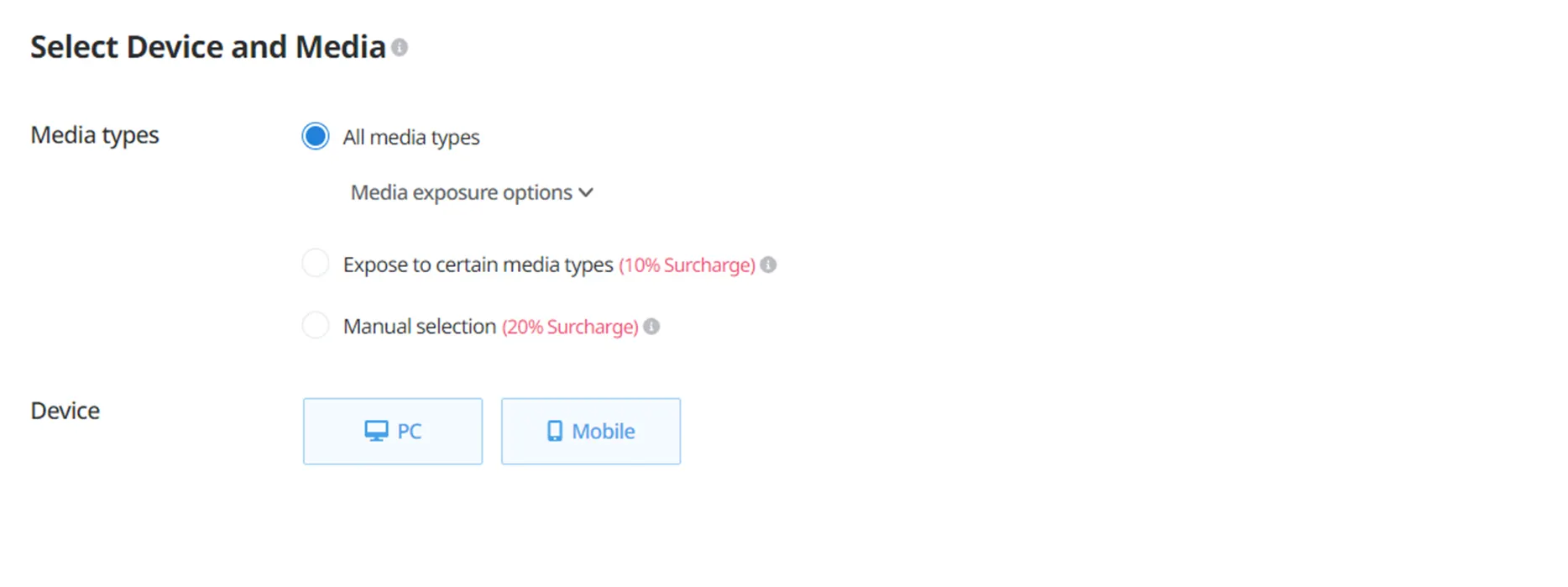Image resolution: width=1568 pixels, height=587 pixels.
Task: Click the red "(10% Surcharge)" text
Action: pos(687,265)
